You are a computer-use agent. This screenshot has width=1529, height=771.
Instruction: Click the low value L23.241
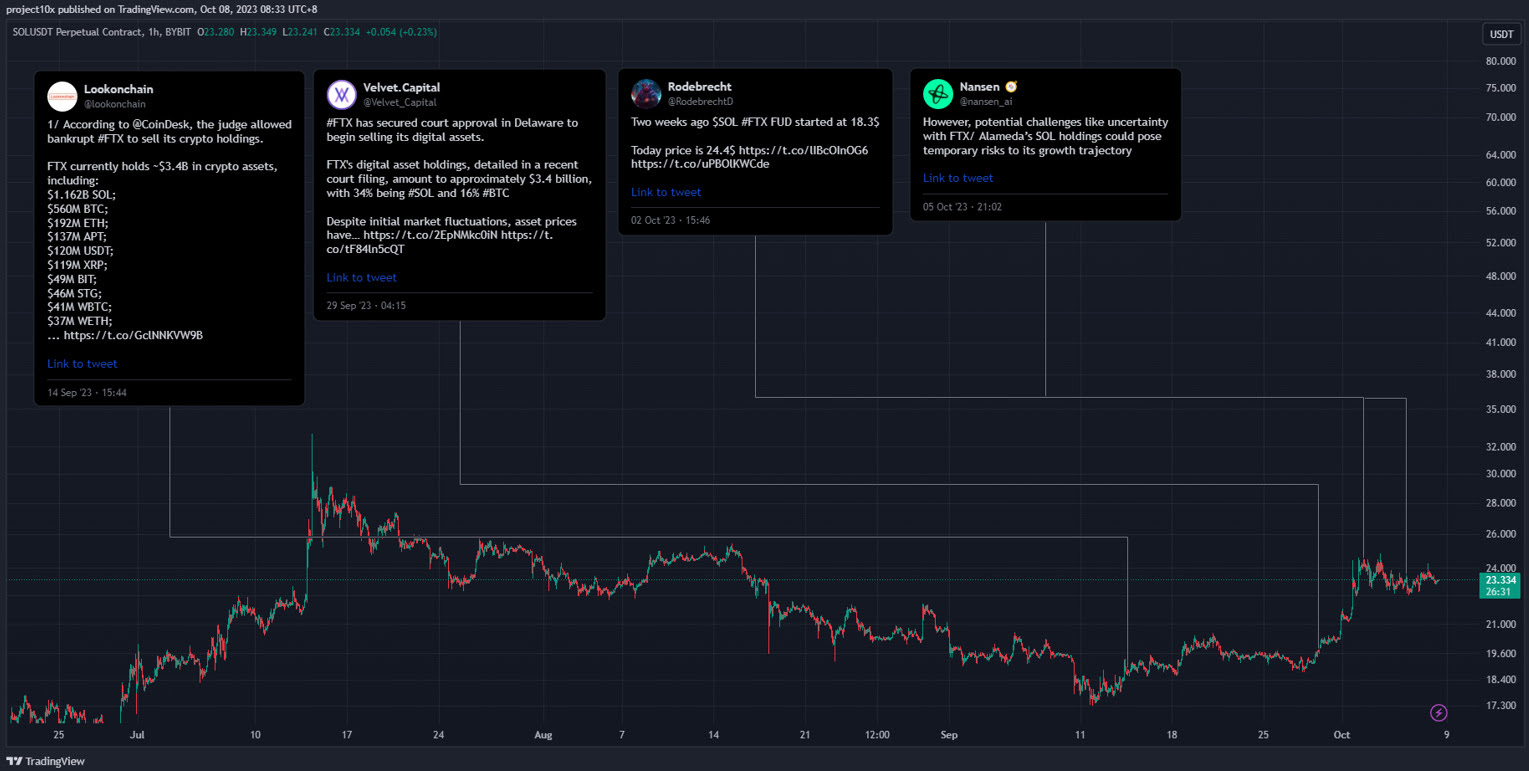click(301, 32)
